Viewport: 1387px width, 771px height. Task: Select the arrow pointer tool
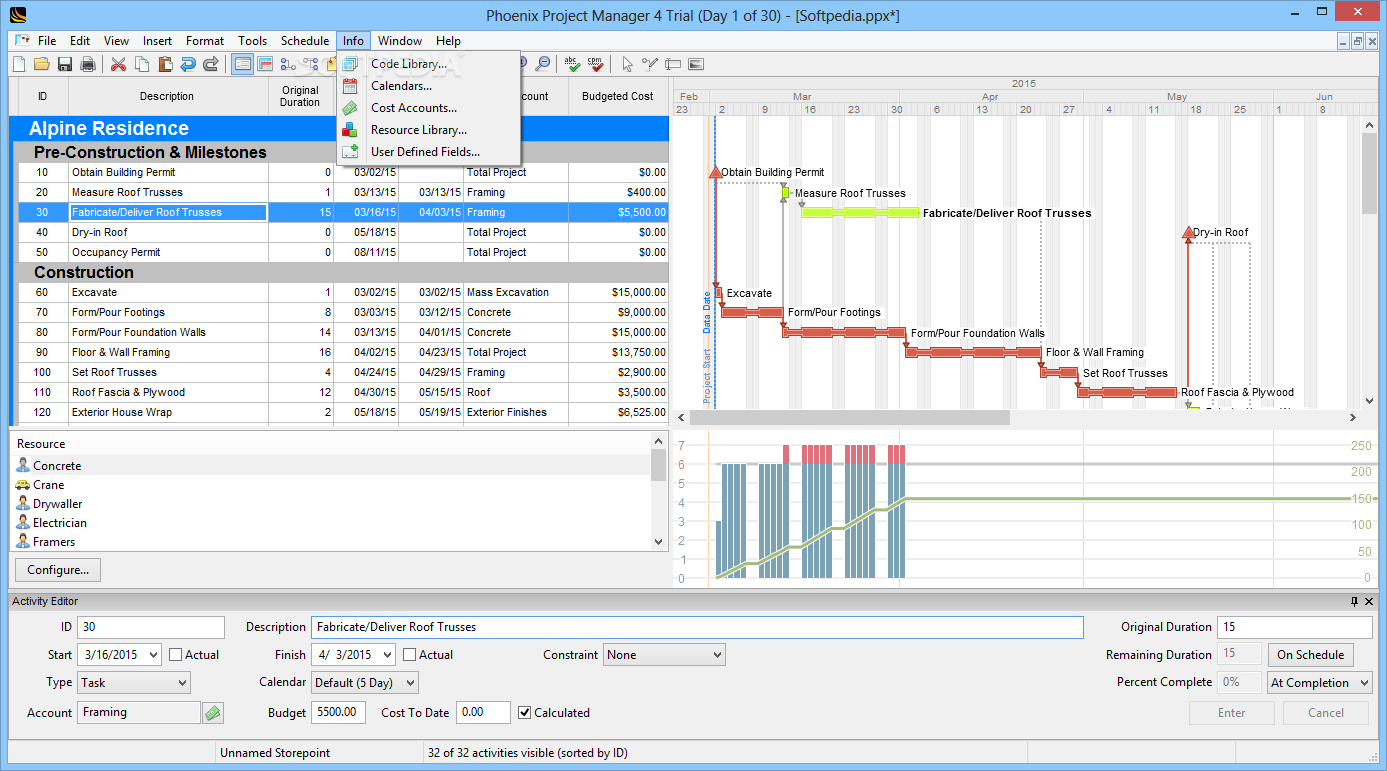[627, 64]
